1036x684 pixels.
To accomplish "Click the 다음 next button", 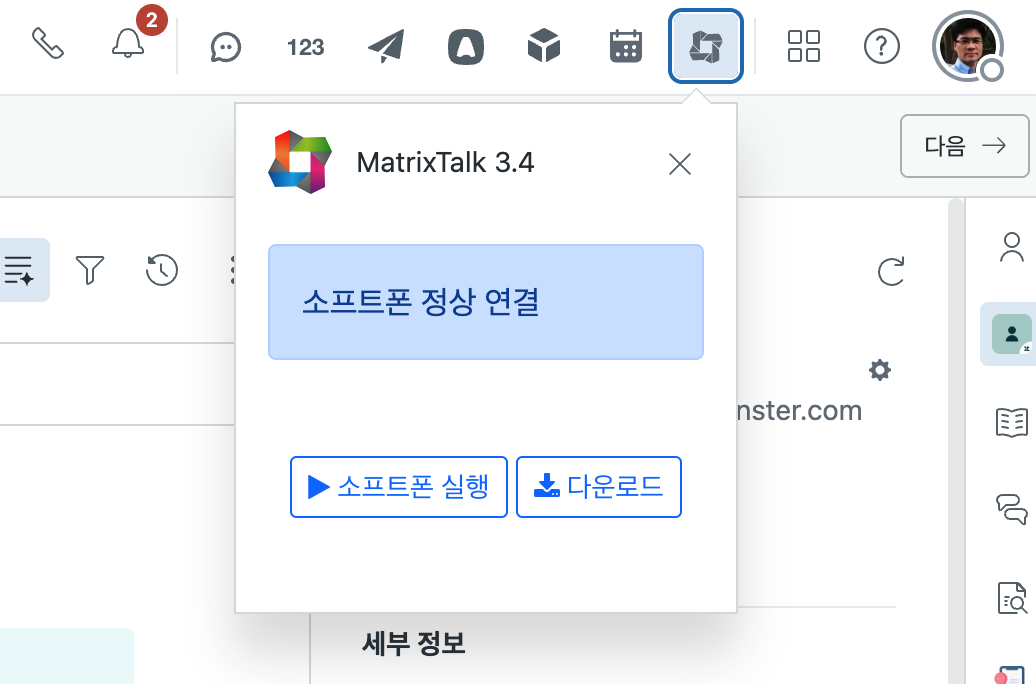I will 964,146.
